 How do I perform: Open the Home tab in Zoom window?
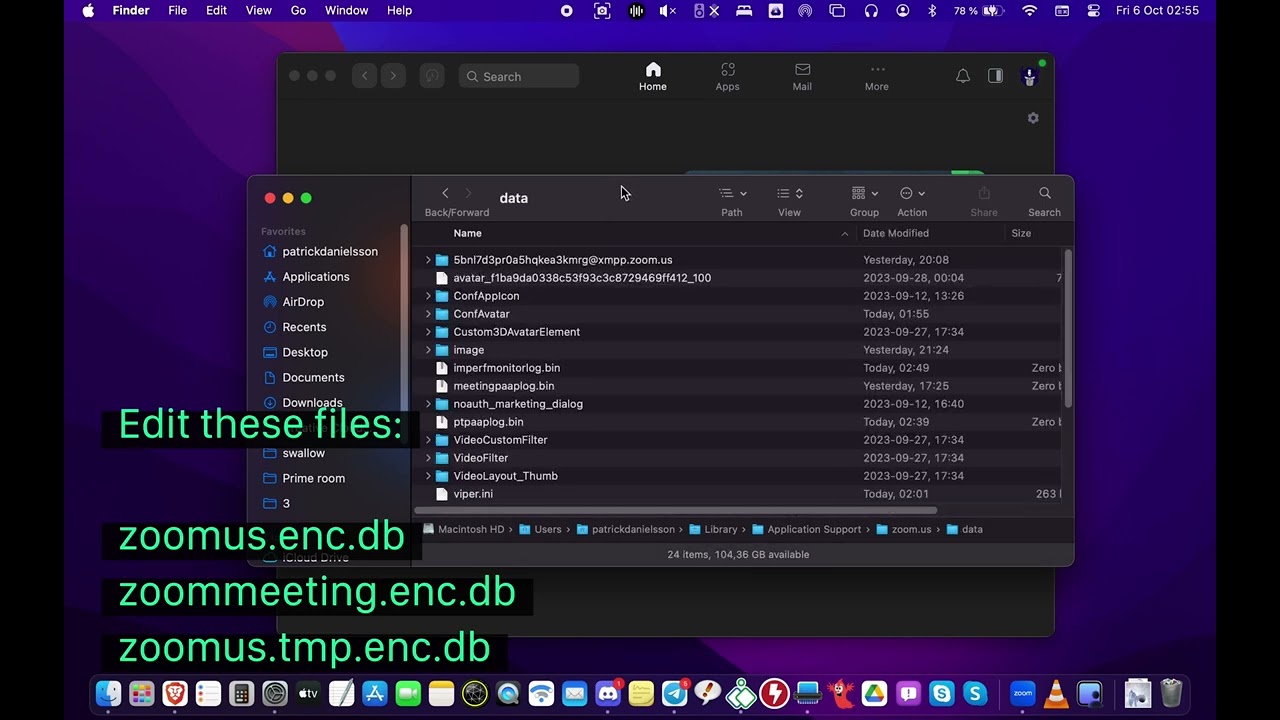653,77
